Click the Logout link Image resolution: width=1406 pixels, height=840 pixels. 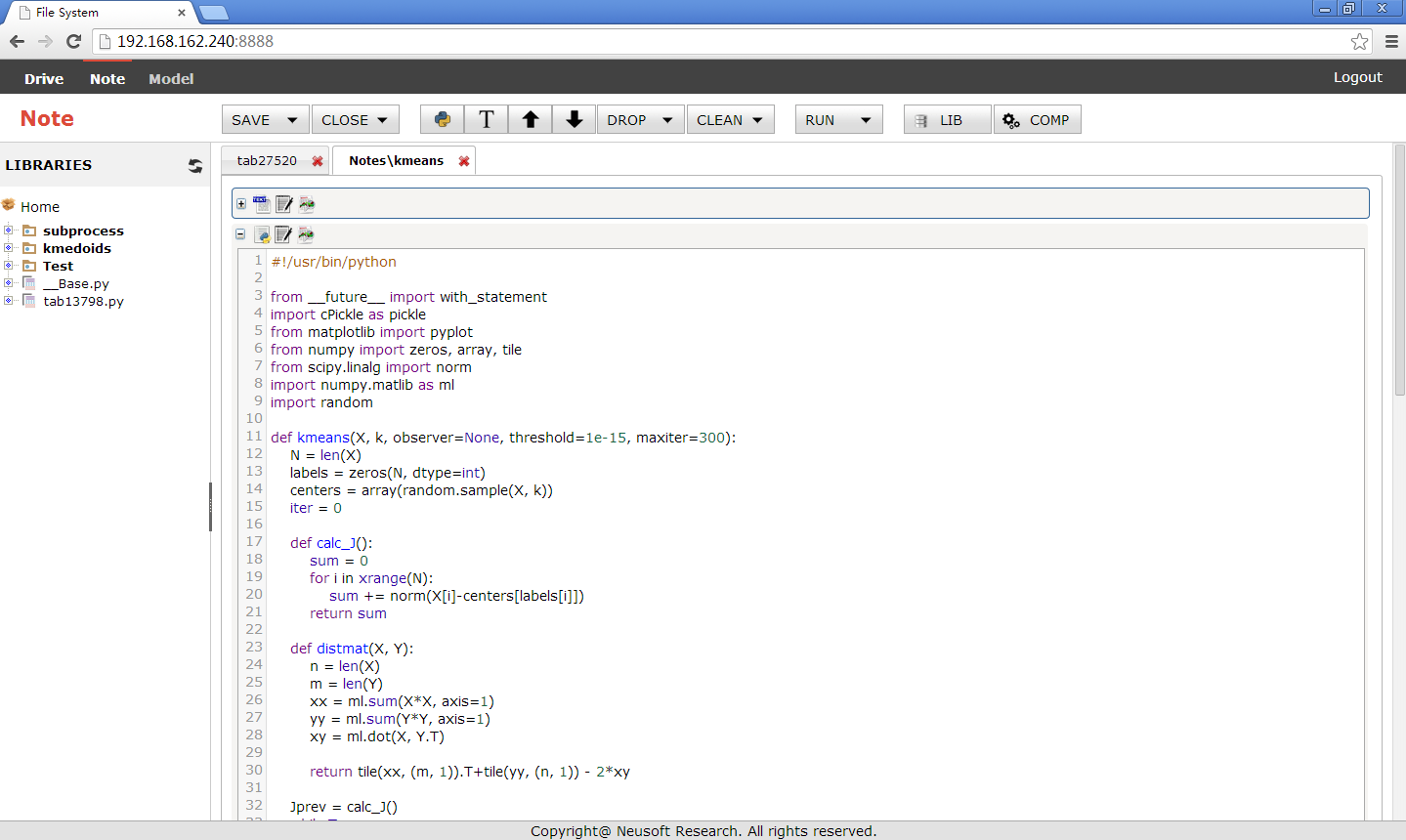click(x=1357, y=77)
